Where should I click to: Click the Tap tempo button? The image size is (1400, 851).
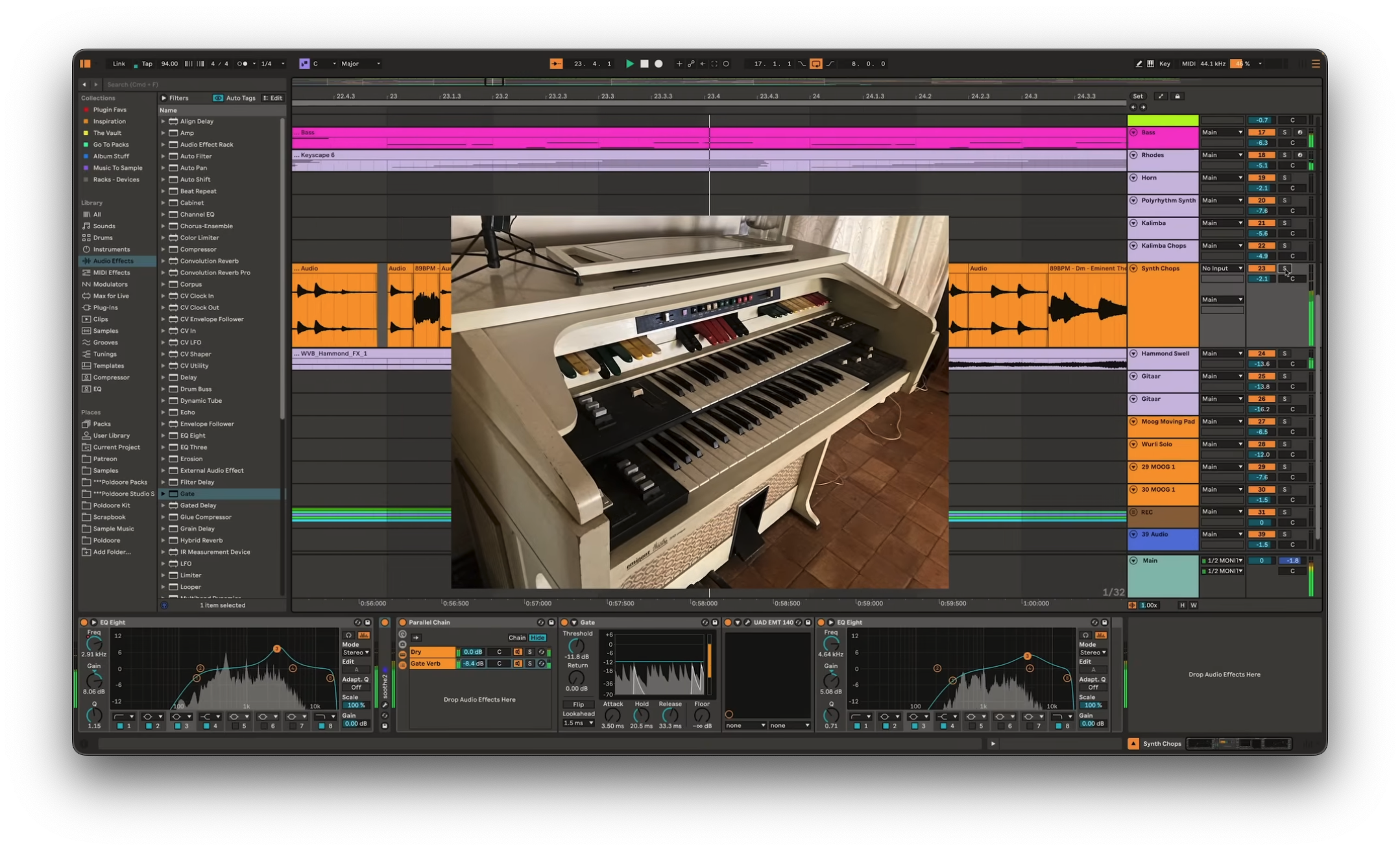coord(147,64)
